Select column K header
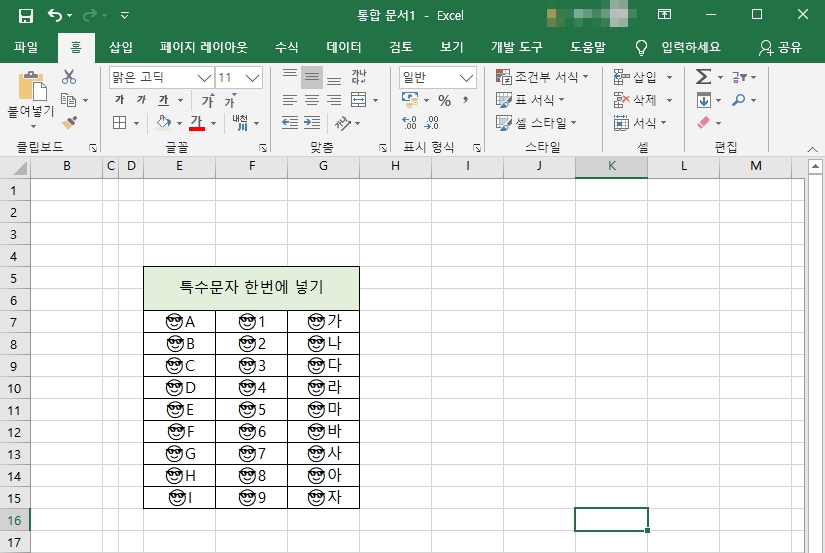The width and height of the screenshot is (825, 553). [x=611, y=166]
